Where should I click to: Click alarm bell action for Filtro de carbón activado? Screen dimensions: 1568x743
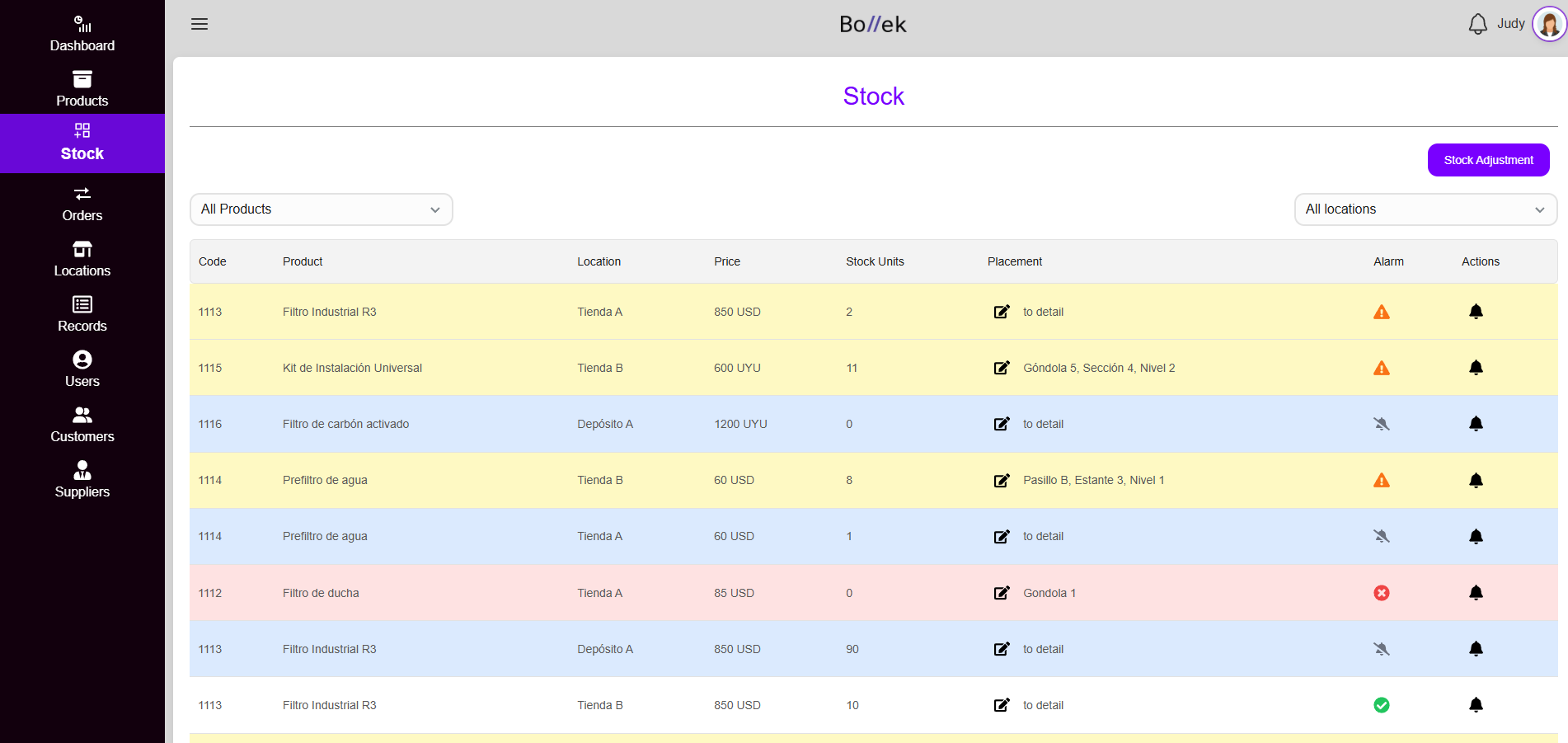pos(1476,424)
